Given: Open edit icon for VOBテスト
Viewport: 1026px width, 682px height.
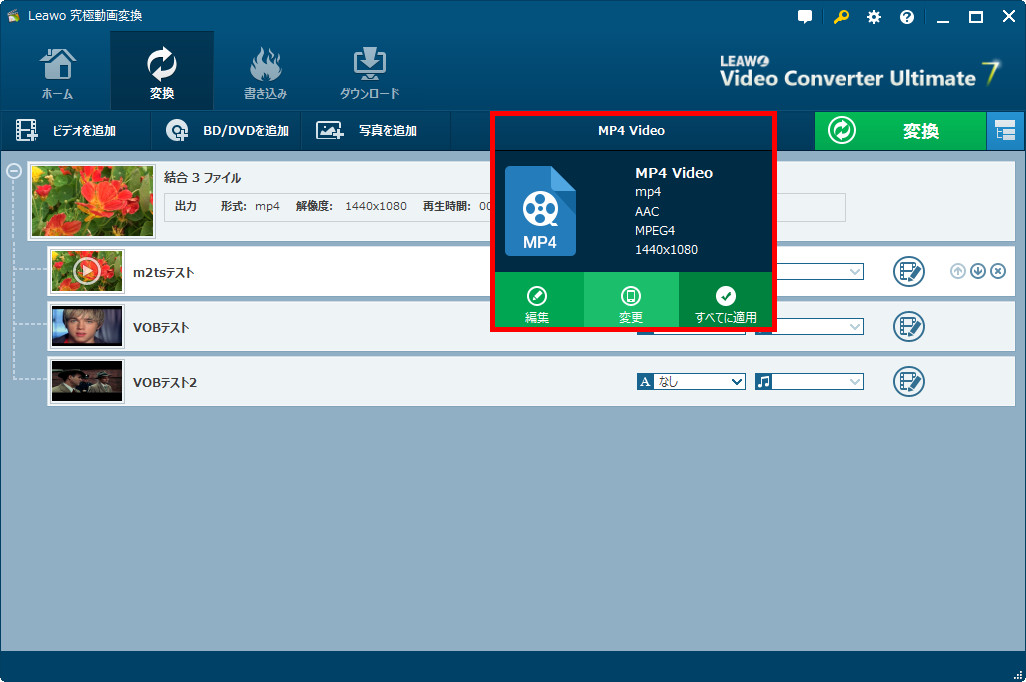Looking at the screenshot, I should pyautogui.click(x=909, y=327).
